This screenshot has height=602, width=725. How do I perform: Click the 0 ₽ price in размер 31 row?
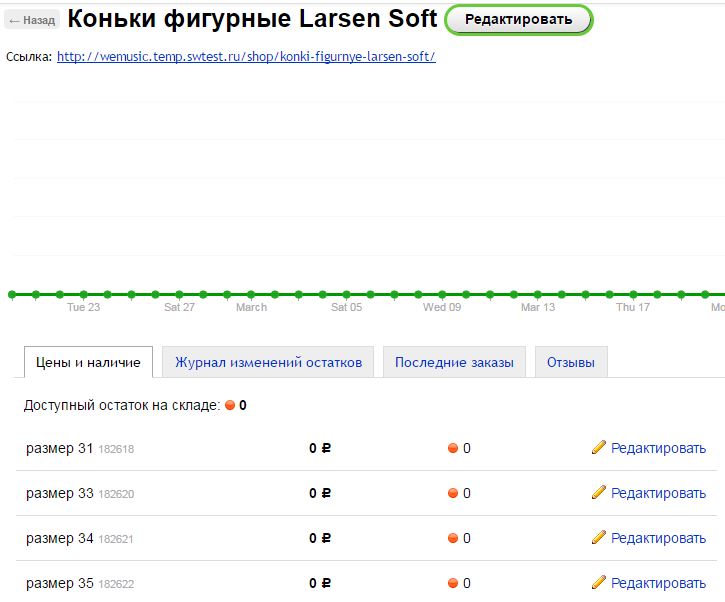coord(320,448)
